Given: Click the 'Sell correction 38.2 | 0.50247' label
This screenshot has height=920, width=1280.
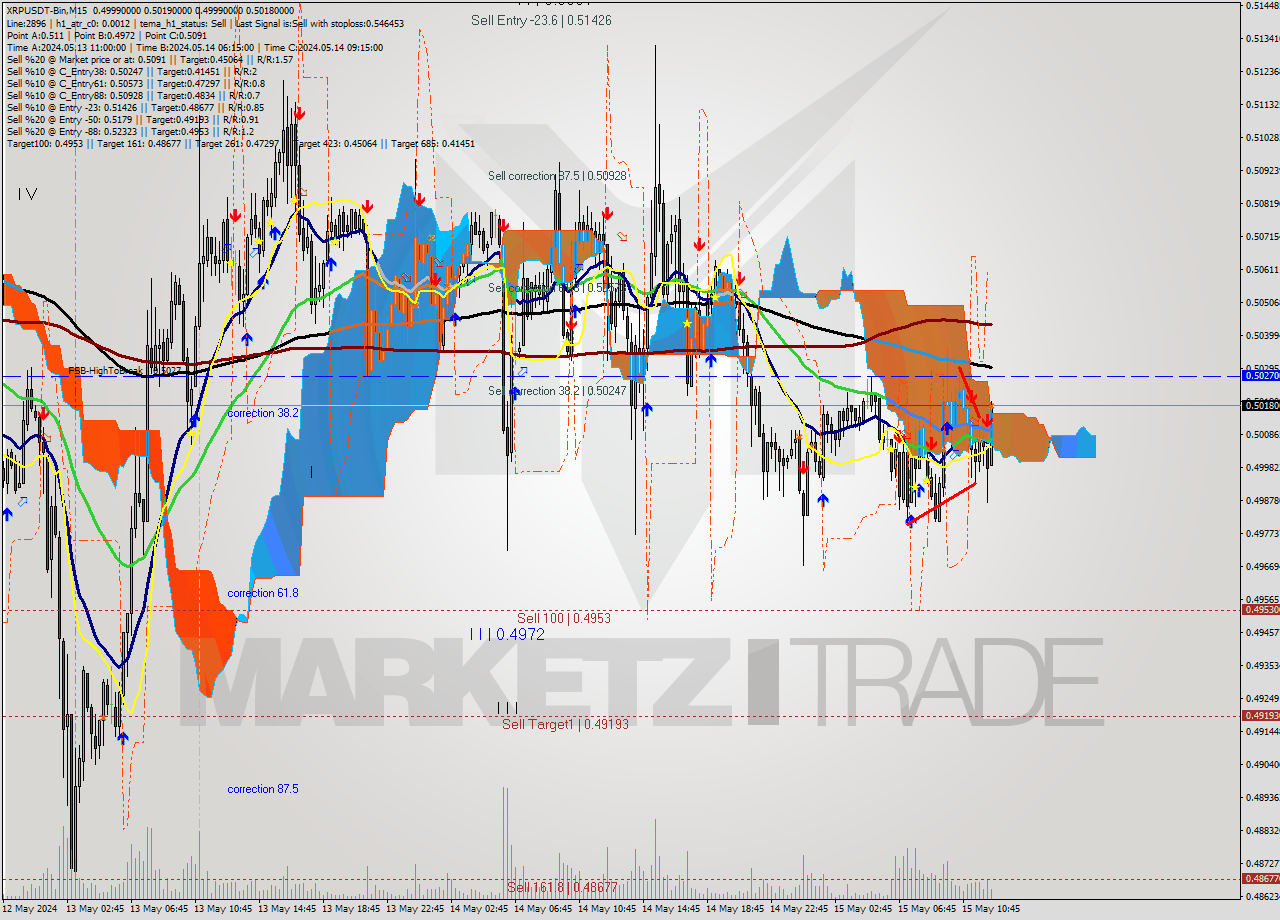Looking at the screenshot, I should pyautogui.click(x=557, y=391).
